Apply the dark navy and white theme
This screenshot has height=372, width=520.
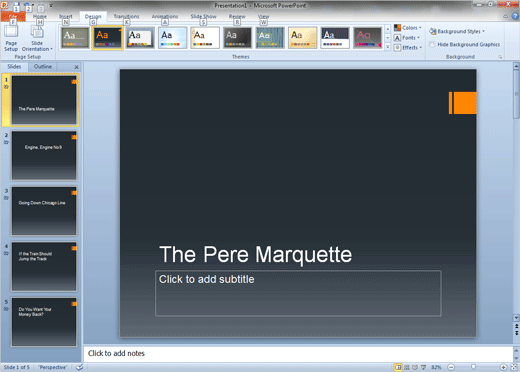click(x=335, y=38)
